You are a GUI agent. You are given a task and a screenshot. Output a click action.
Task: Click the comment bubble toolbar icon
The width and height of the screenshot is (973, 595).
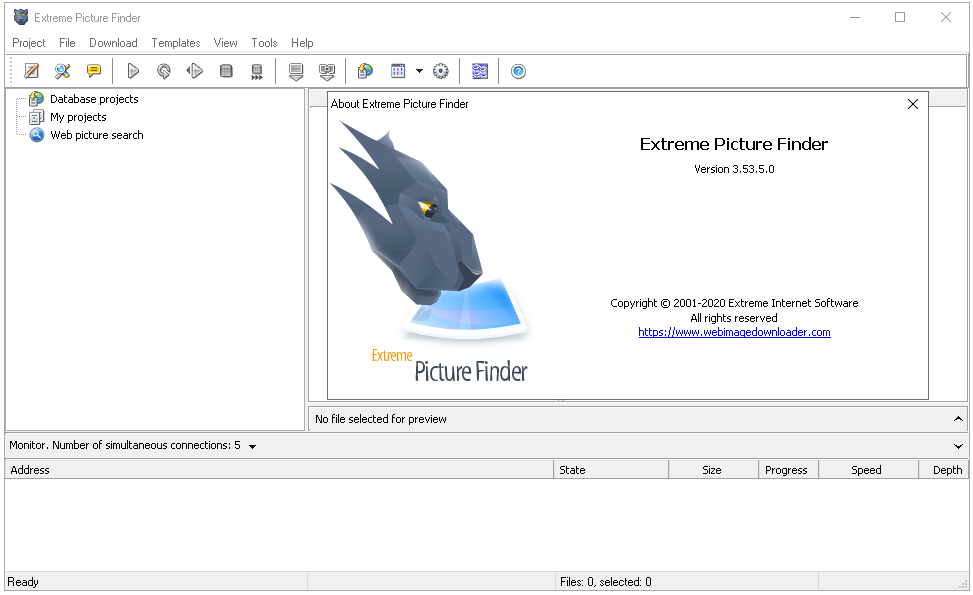[94, 71]
